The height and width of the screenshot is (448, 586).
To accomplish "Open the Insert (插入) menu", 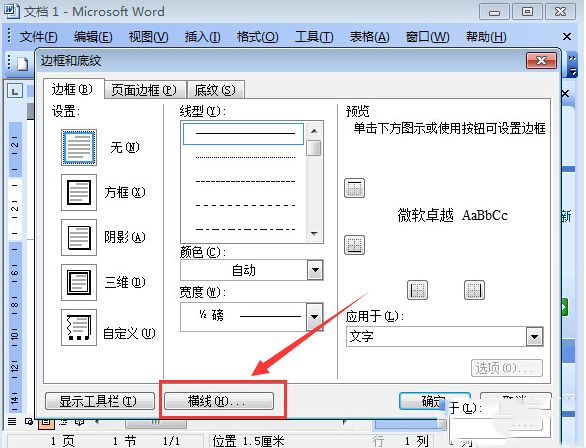I will click(x=202, y=37).
